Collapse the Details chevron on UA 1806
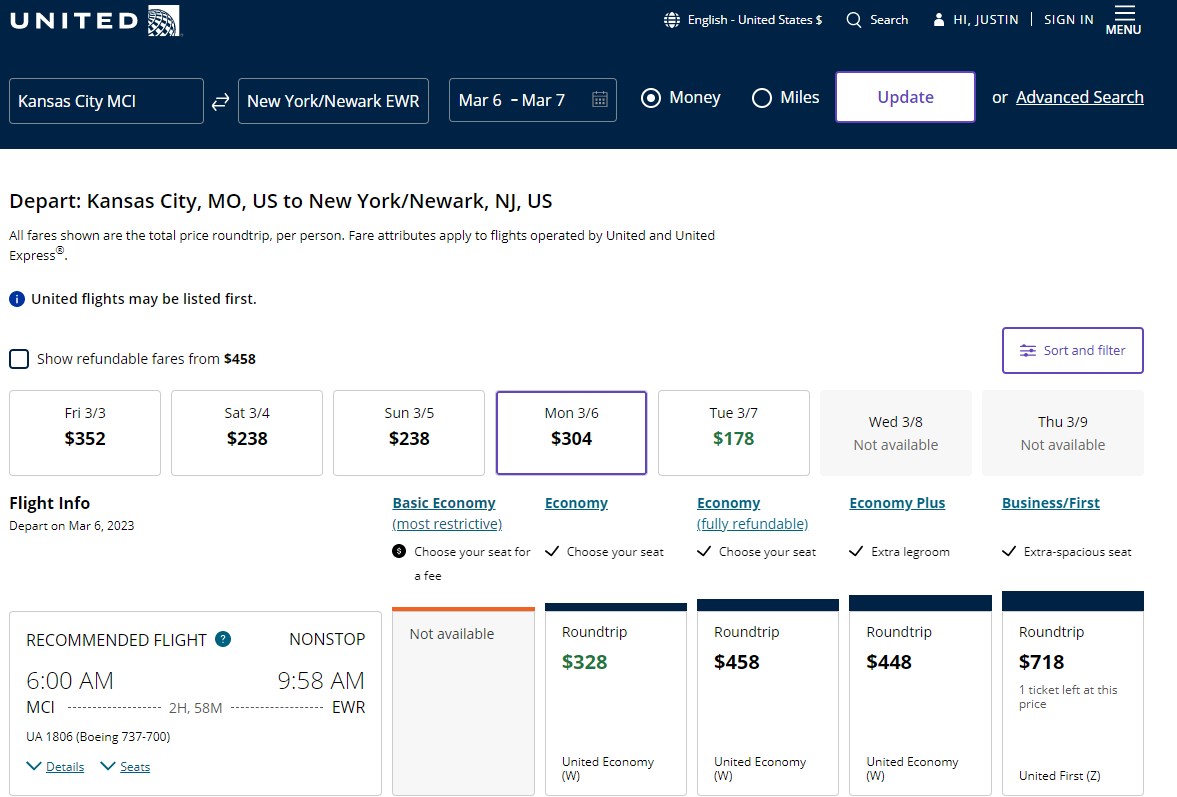This screenshot has height=797, width=1177. 36,766
